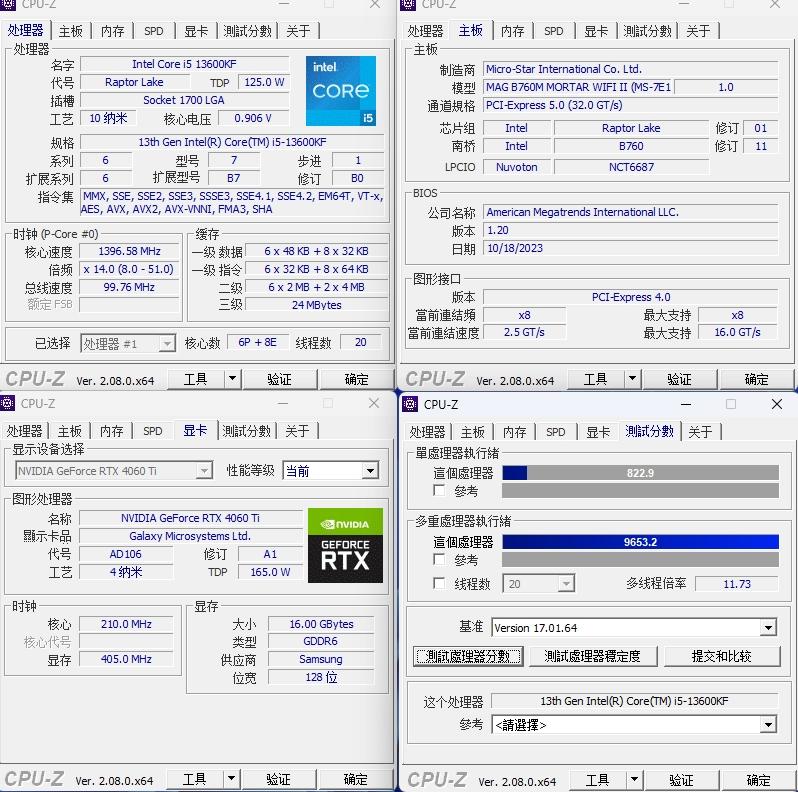Enable 參考 checkbox under multi-thread score
The image size is (798, 792).
[440, 560]
